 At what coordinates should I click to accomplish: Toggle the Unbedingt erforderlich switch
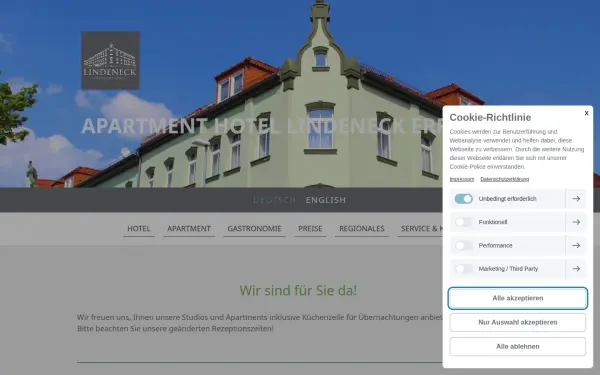(463, 199)
